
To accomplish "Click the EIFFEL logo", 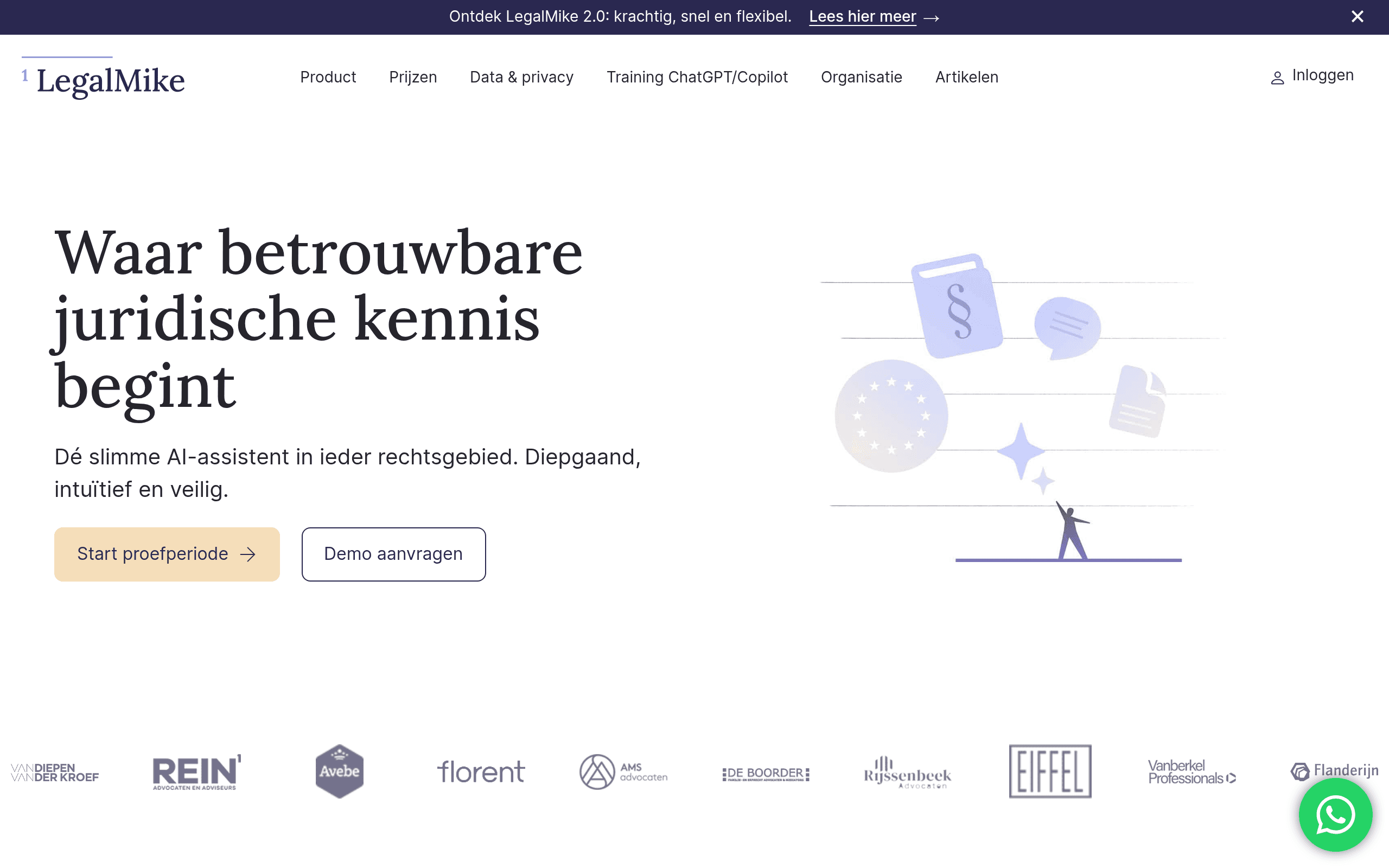I will pos(1050,771).
